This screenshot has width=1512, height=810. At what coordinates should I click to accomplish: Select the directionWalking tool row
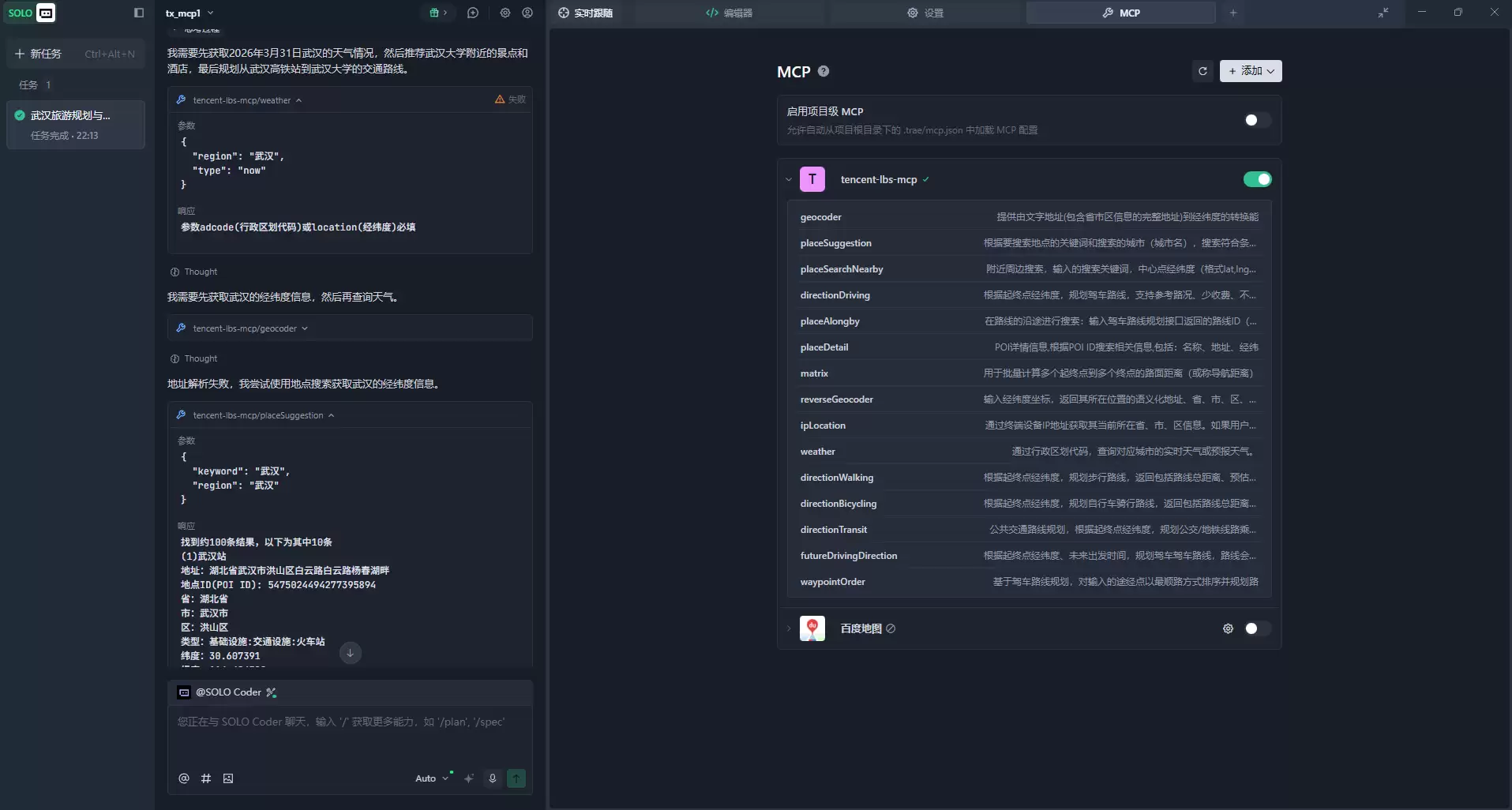[1029, 478]
